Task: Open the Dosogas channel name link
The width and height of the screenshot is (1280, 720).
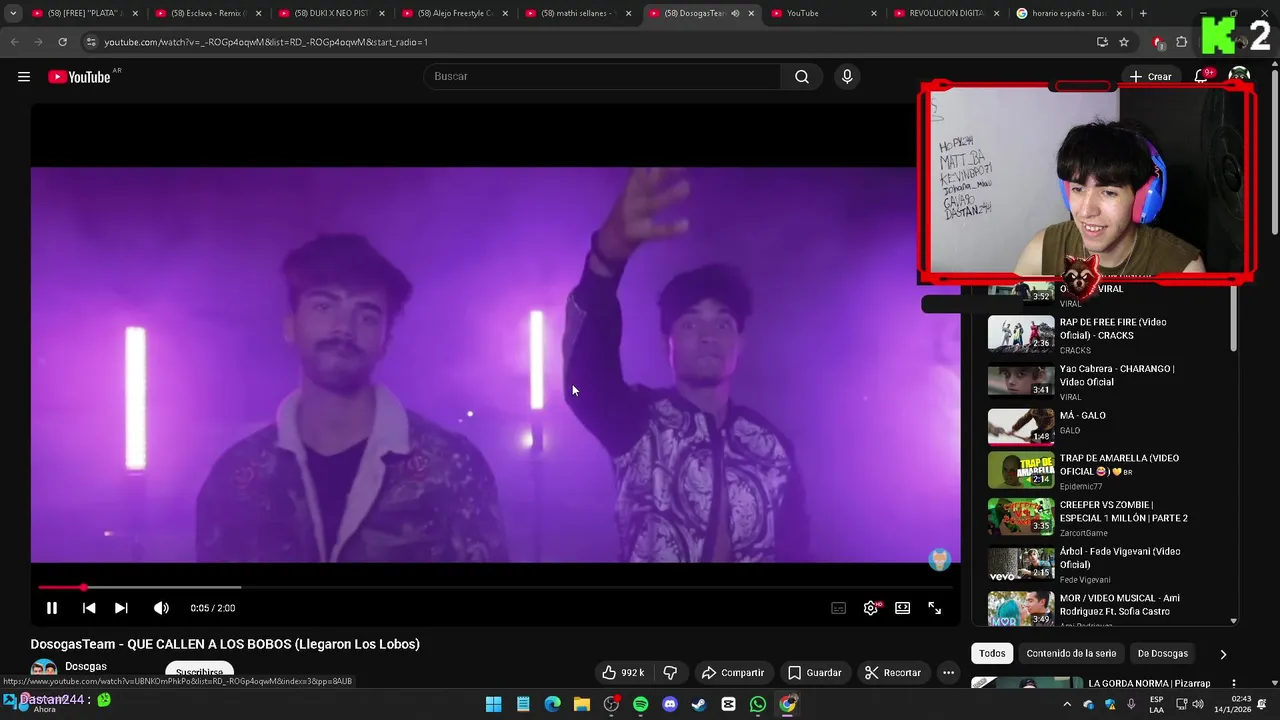Action: [86, 666]
